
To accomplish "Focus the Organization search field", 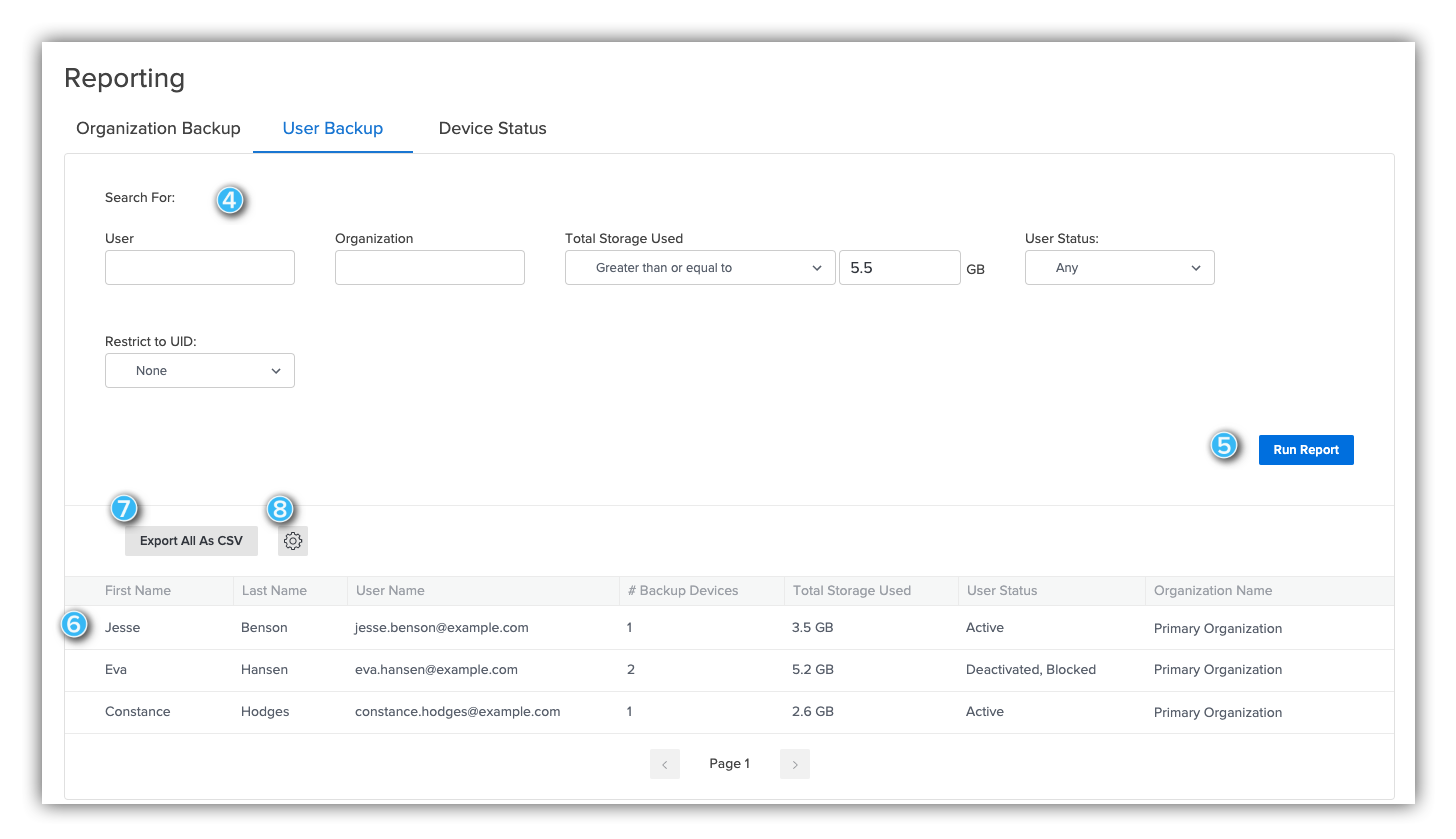I will (430, 268).
